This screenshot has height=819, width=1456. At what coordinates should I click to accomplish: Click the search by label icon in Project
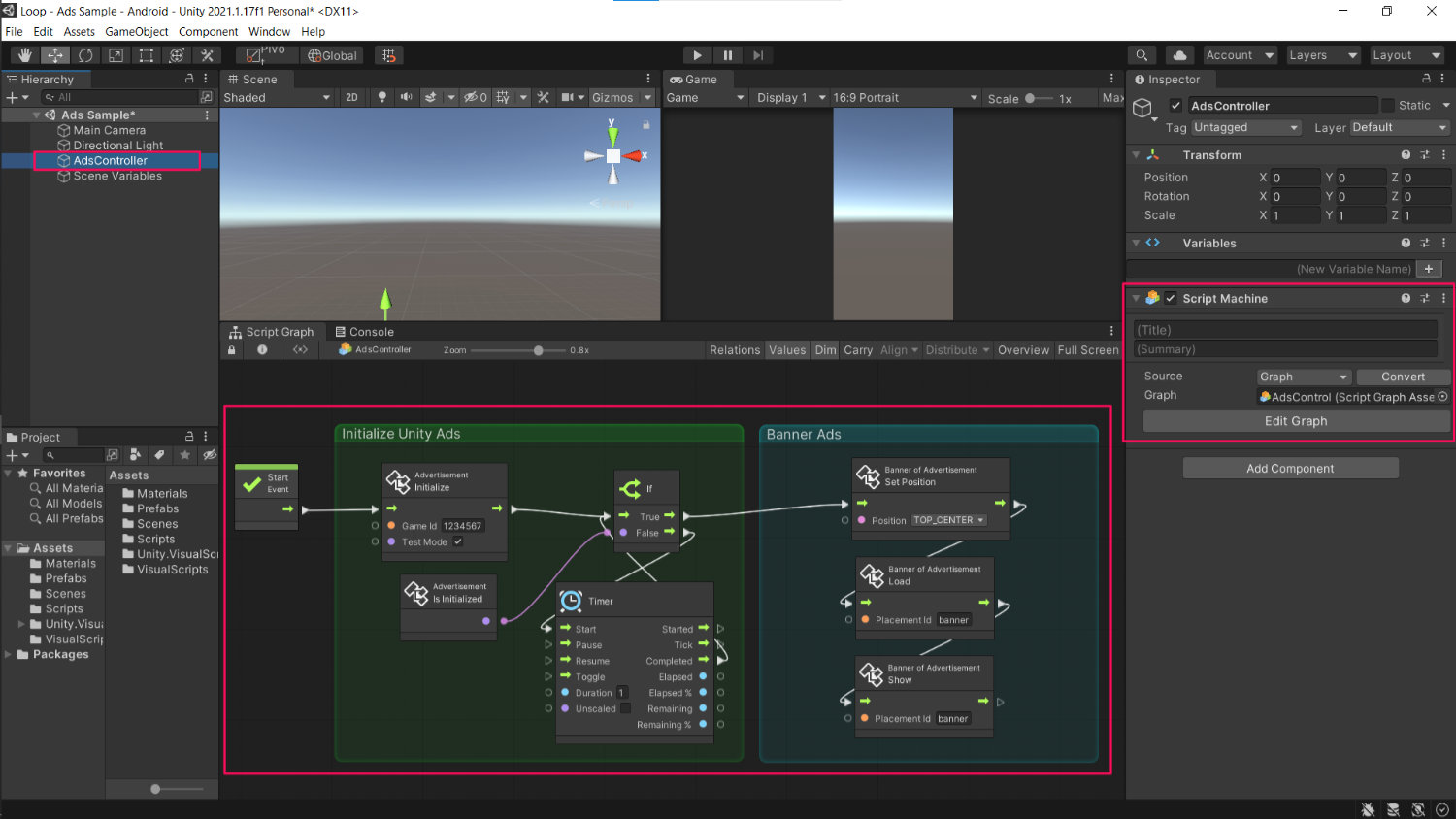160,454
